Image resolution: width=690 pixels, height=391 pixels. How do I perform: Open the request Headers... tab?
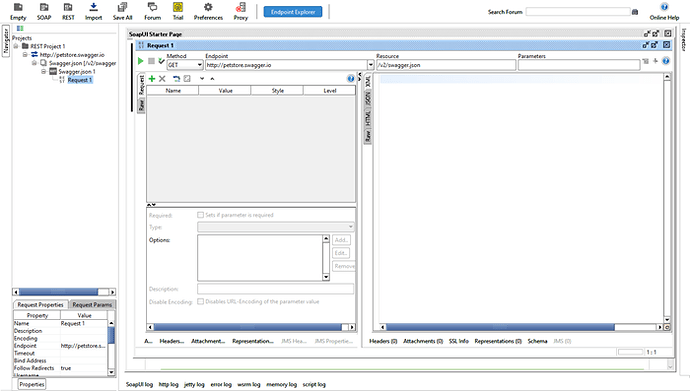[x=172, y=341]
